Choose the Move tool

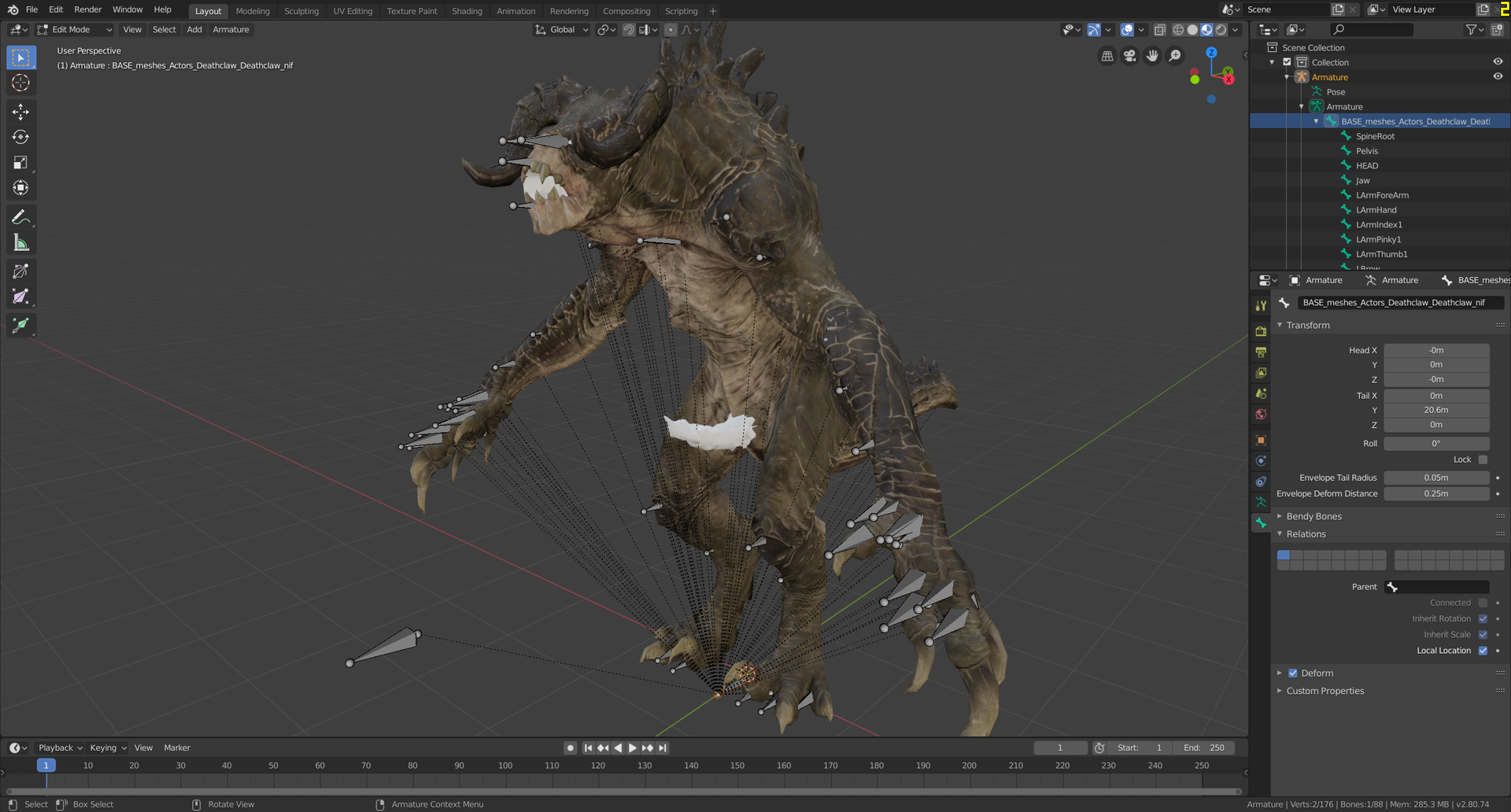coord(21,112)
